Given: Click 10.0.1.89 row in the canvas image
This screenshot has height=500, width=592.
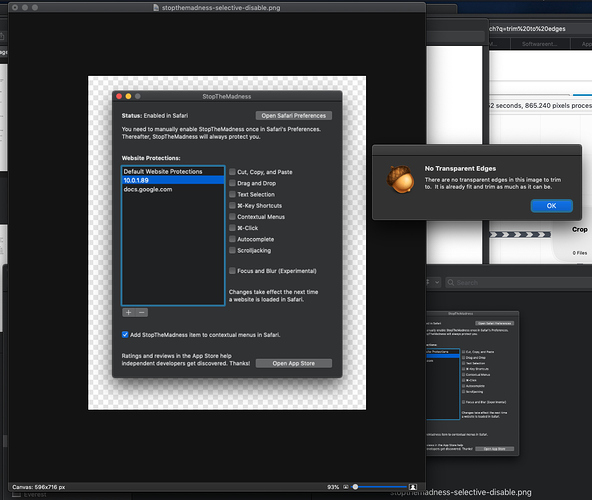Looking at the screenshot, I should point(173,180).
